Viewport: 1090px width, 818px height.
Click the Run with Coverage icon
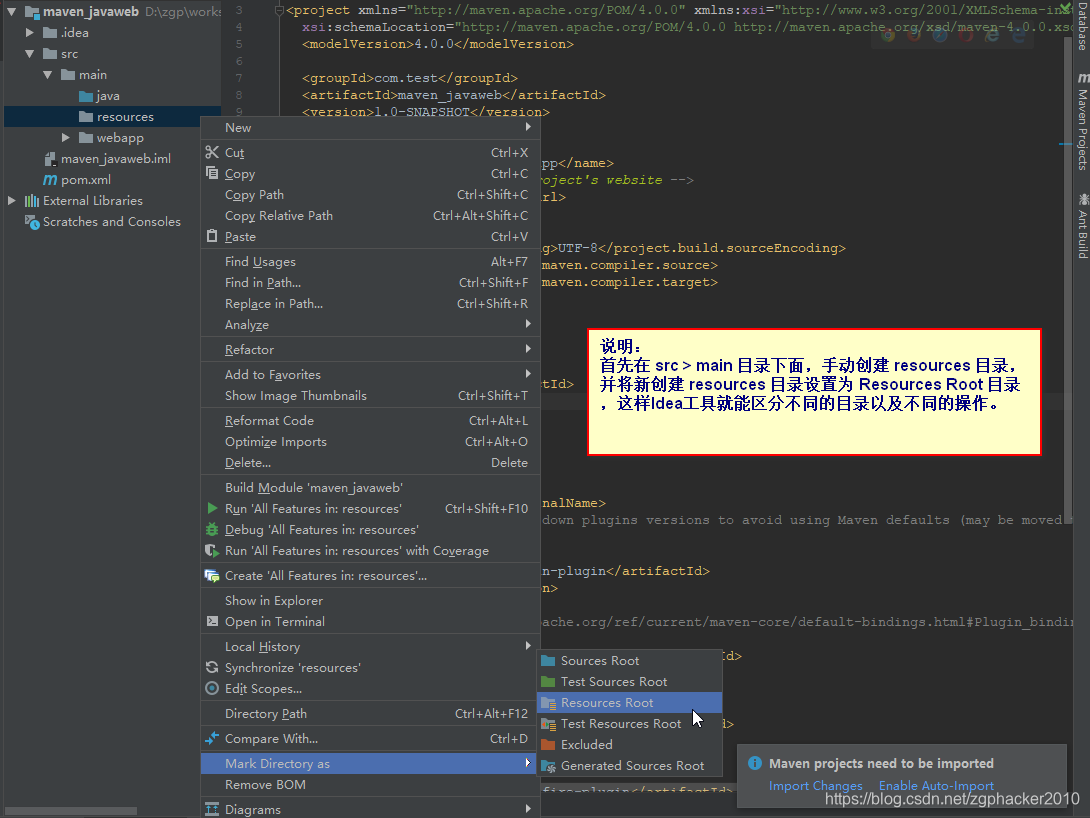212,550
